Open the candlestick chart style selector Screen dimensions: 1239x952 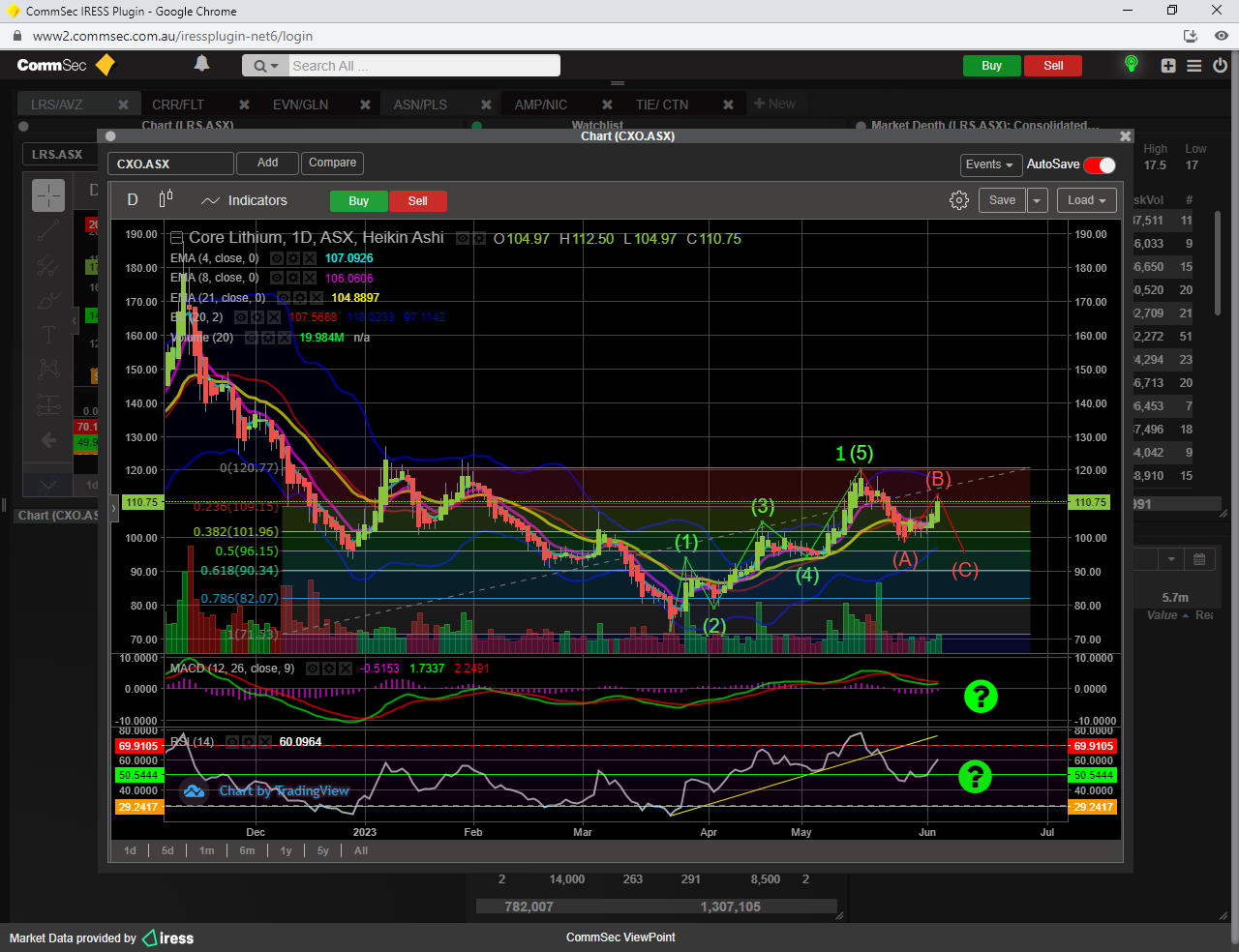pos(166,199)
